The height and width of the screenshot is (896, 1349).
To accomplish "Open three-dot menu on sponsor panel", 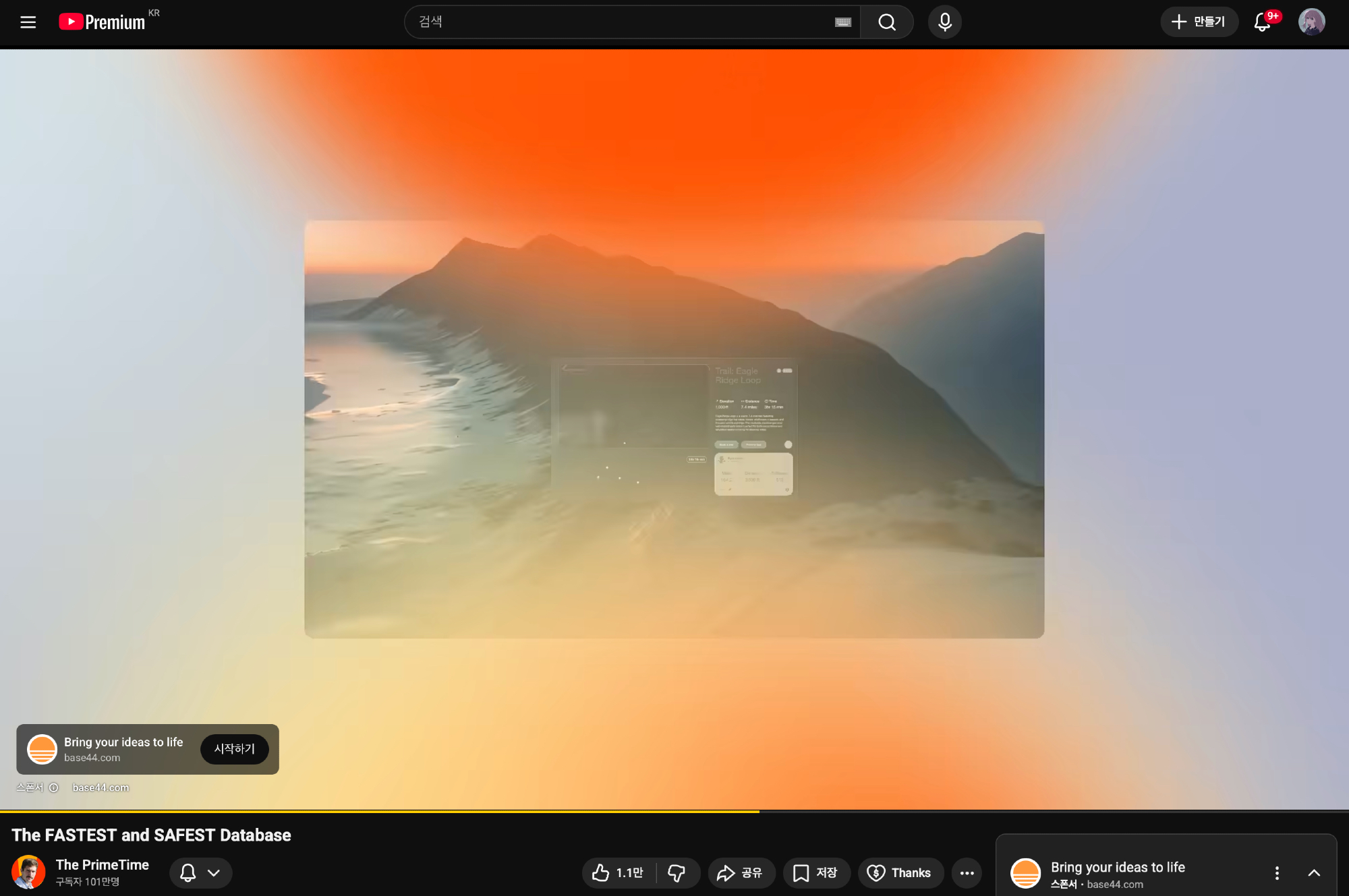I will point(1276,873).
